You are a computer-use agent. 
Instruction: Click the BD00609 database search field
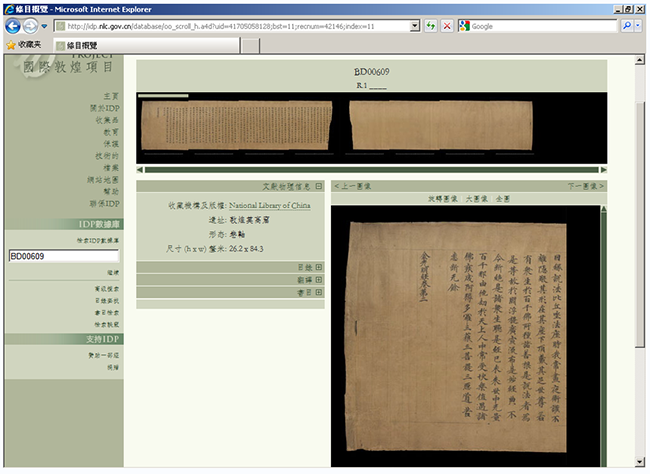tap(64, 256)
